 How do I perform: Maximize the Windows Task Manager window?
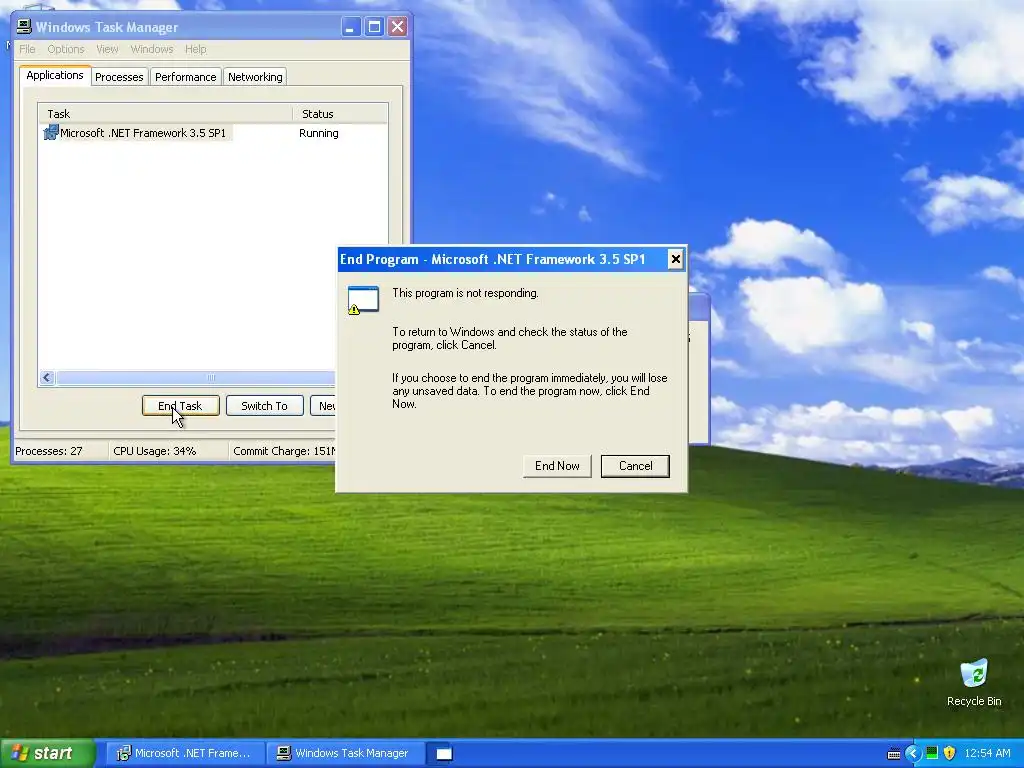pyautogui.click(x=374, y=27)
